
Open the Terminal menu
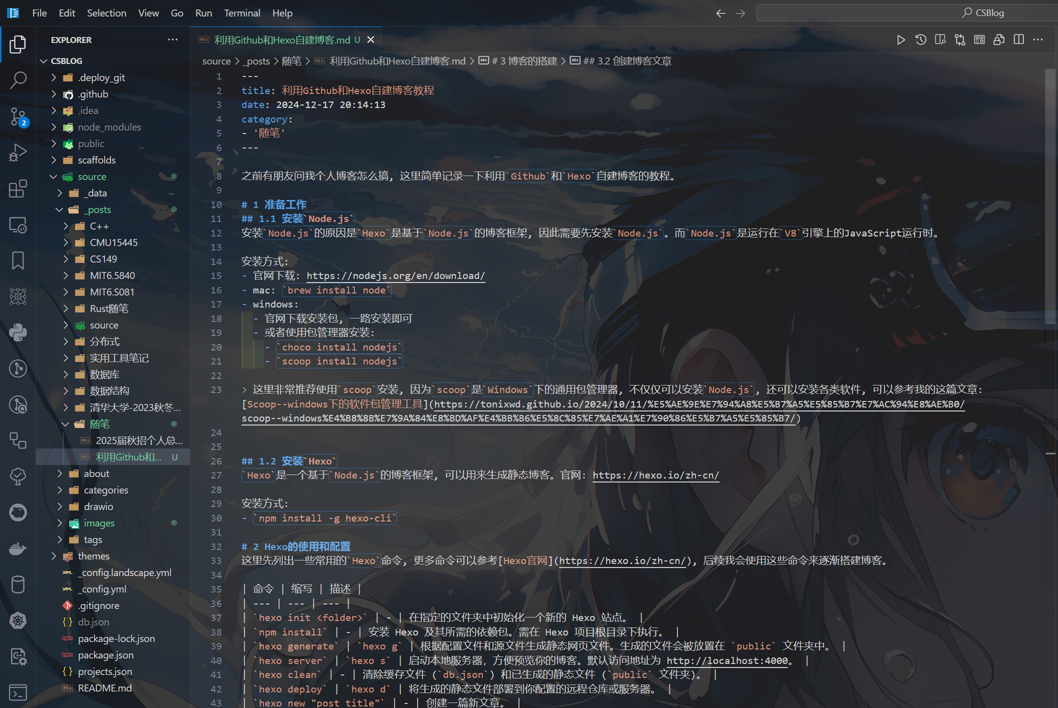(242, 13)
